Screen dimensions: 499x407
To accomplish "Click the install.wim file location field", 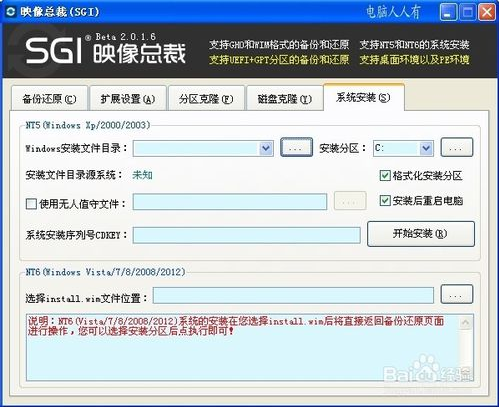I will [x=293, y=295].
